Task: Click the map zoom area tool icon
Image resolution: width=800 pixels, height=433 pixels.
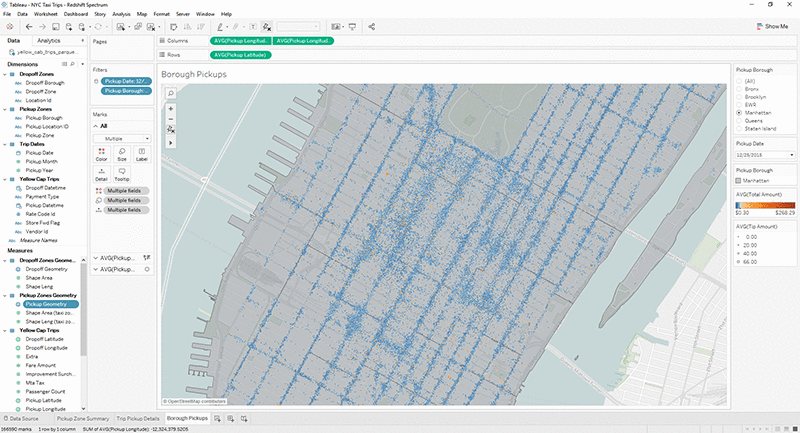Action: (171, 130)
